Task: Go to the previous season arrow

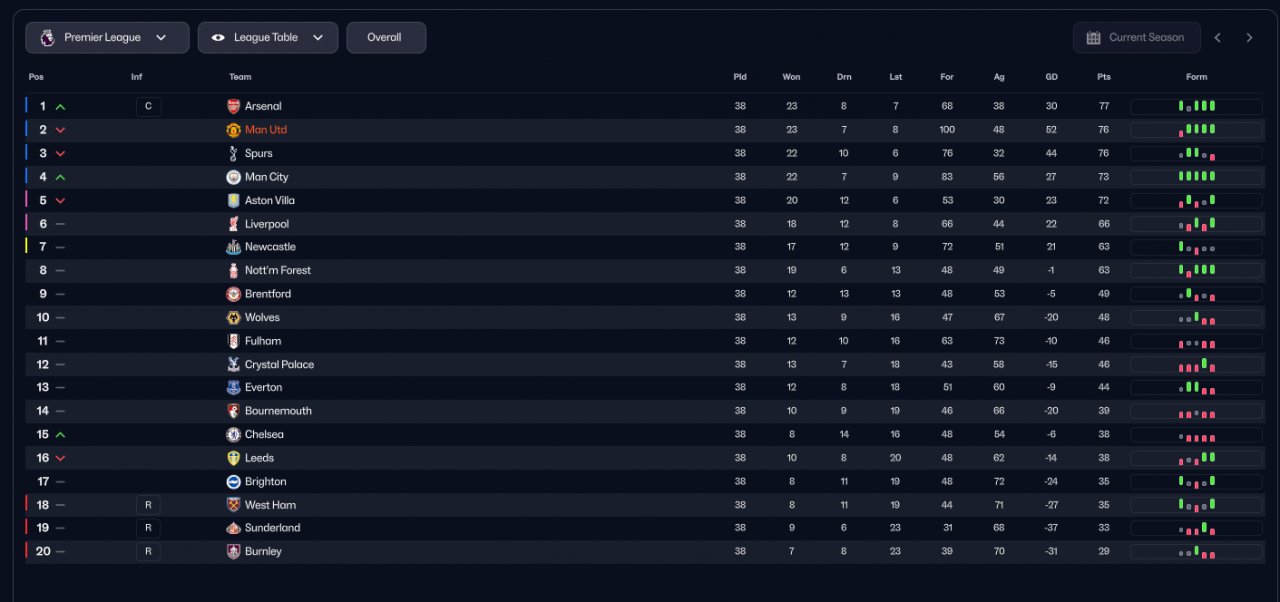Action: [1217, 38]
